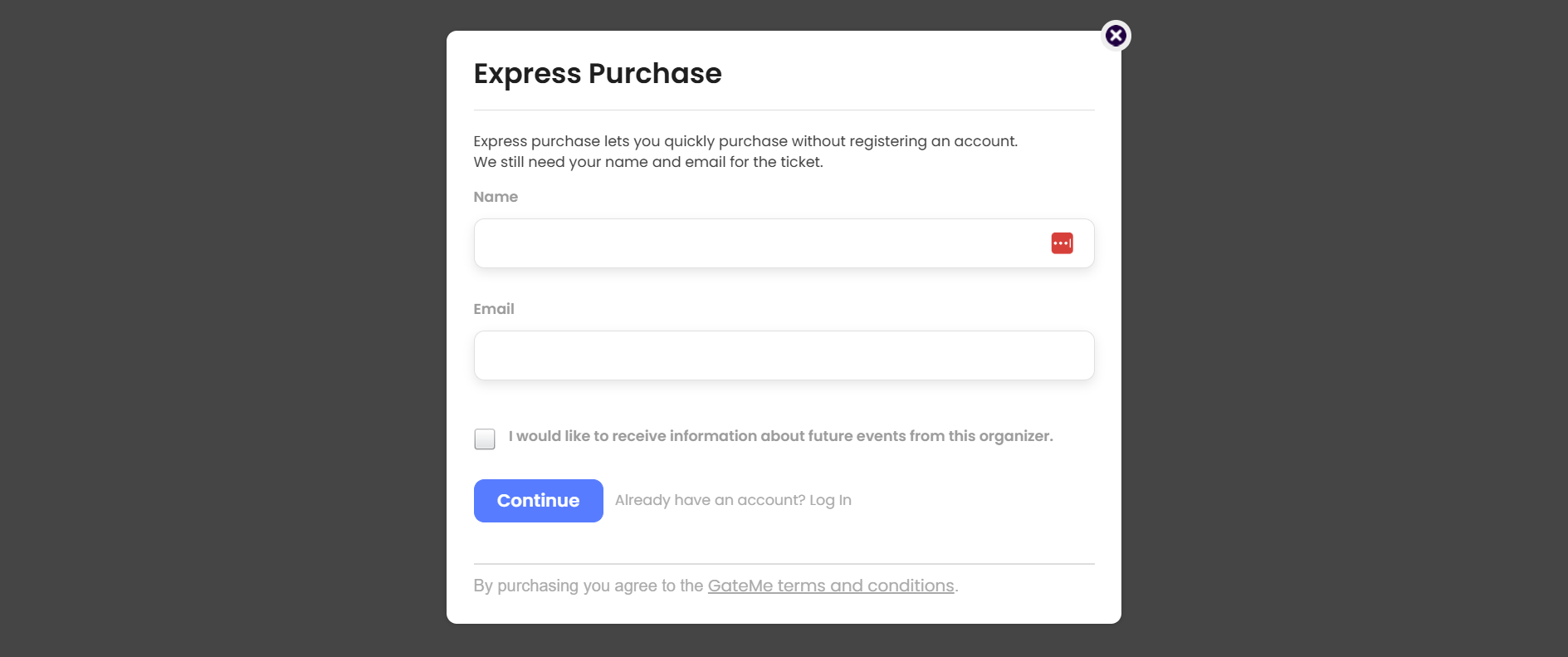Click the divider line under the heading
The height and width of the screenshot is (657, 1568).
click(x=784, y=110)
